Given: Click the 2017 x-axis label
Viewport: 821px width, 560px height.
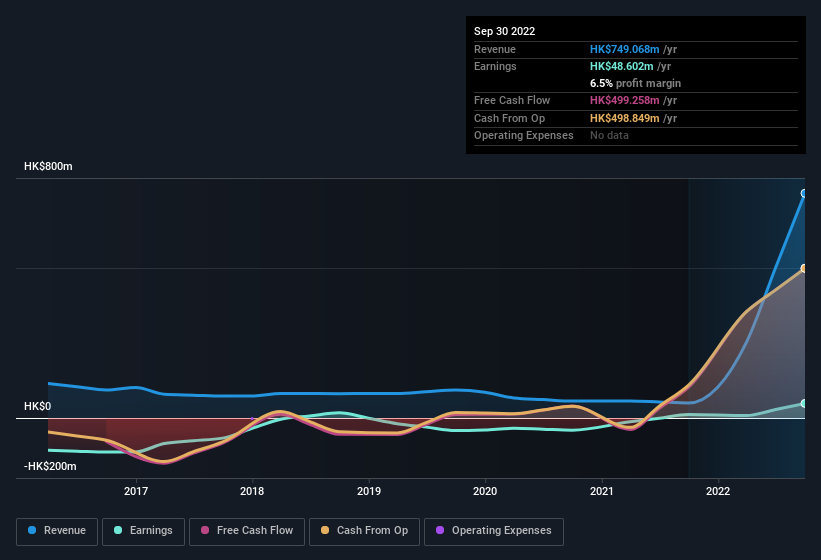Looking at the screenshot, I should 136,491.
